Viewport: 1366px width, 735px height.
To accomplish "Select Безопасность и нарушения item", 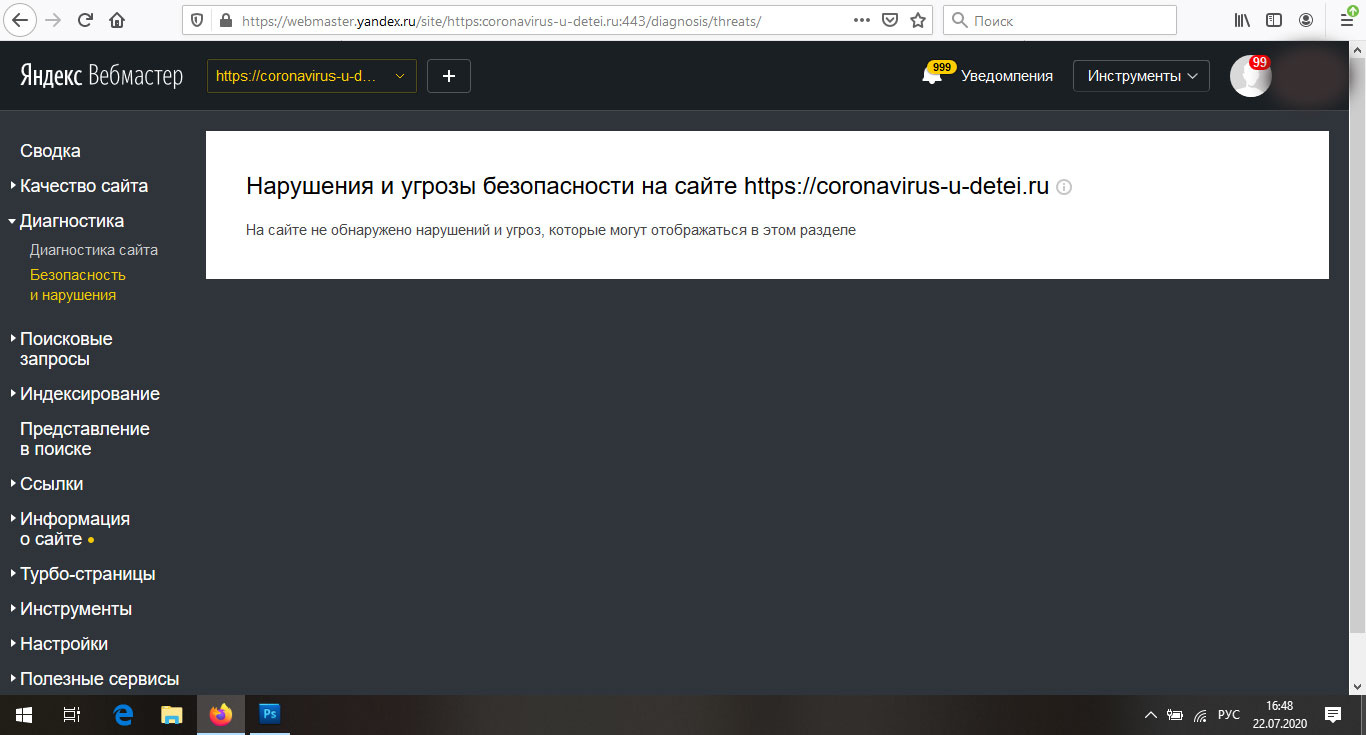I will 78,285.
